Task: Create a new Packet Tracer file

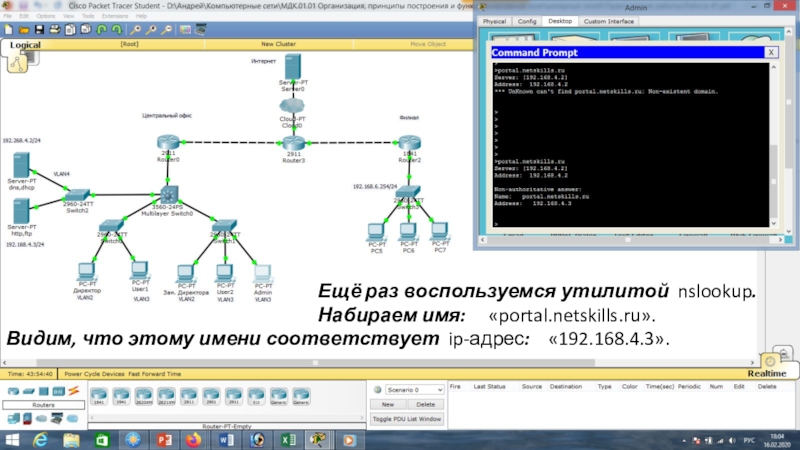Action: (x=9, y=30)
